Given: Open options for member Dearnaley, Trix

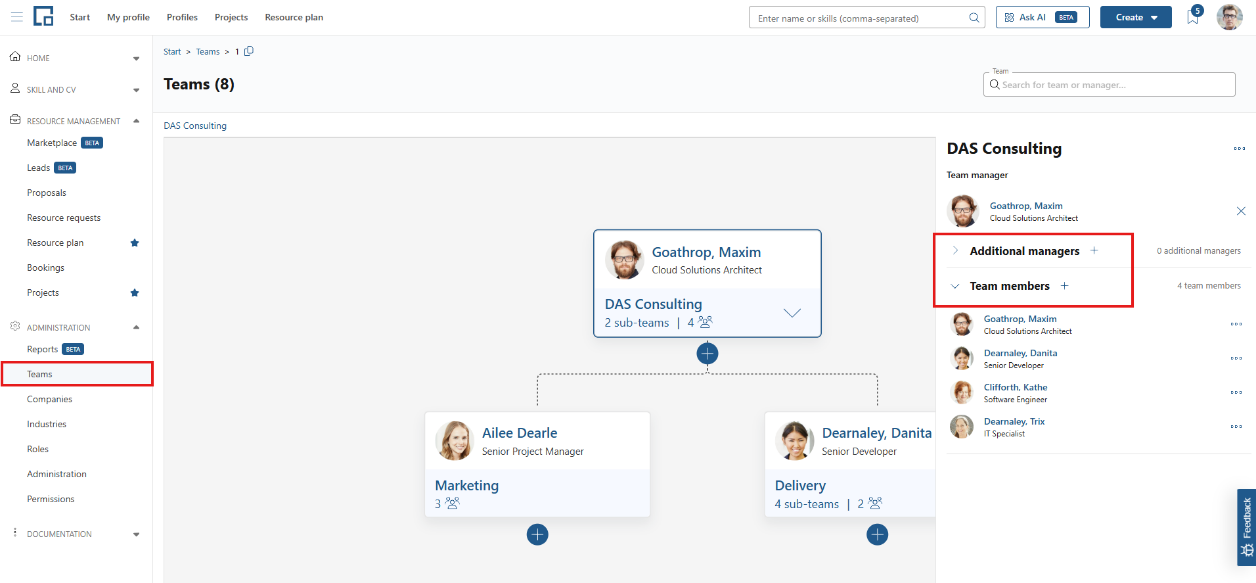Looking at the screenshot, I should [x=1237, y=426].
